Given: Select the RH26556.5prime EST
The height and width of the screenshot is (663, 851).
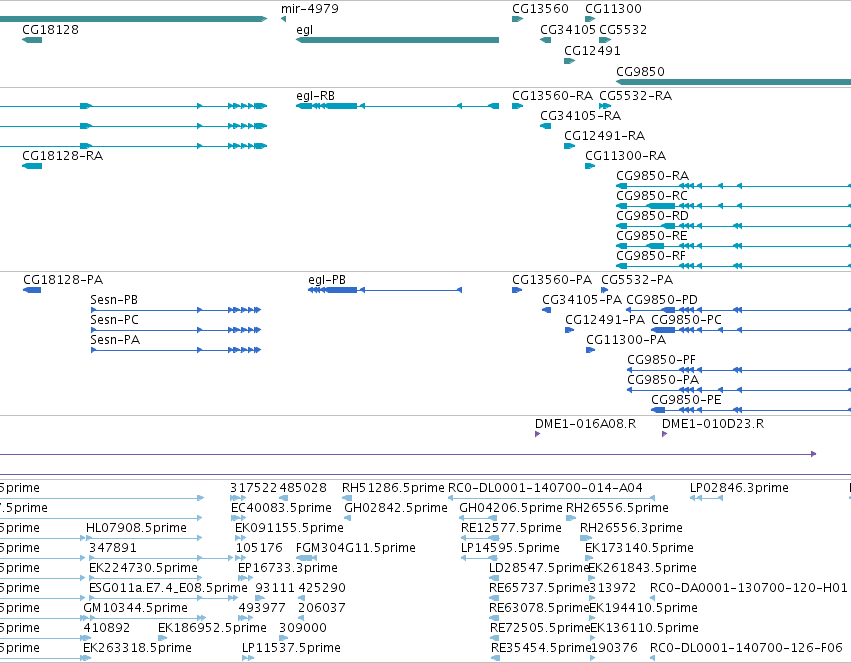Looking at the screenshot, I should point(571,518).
